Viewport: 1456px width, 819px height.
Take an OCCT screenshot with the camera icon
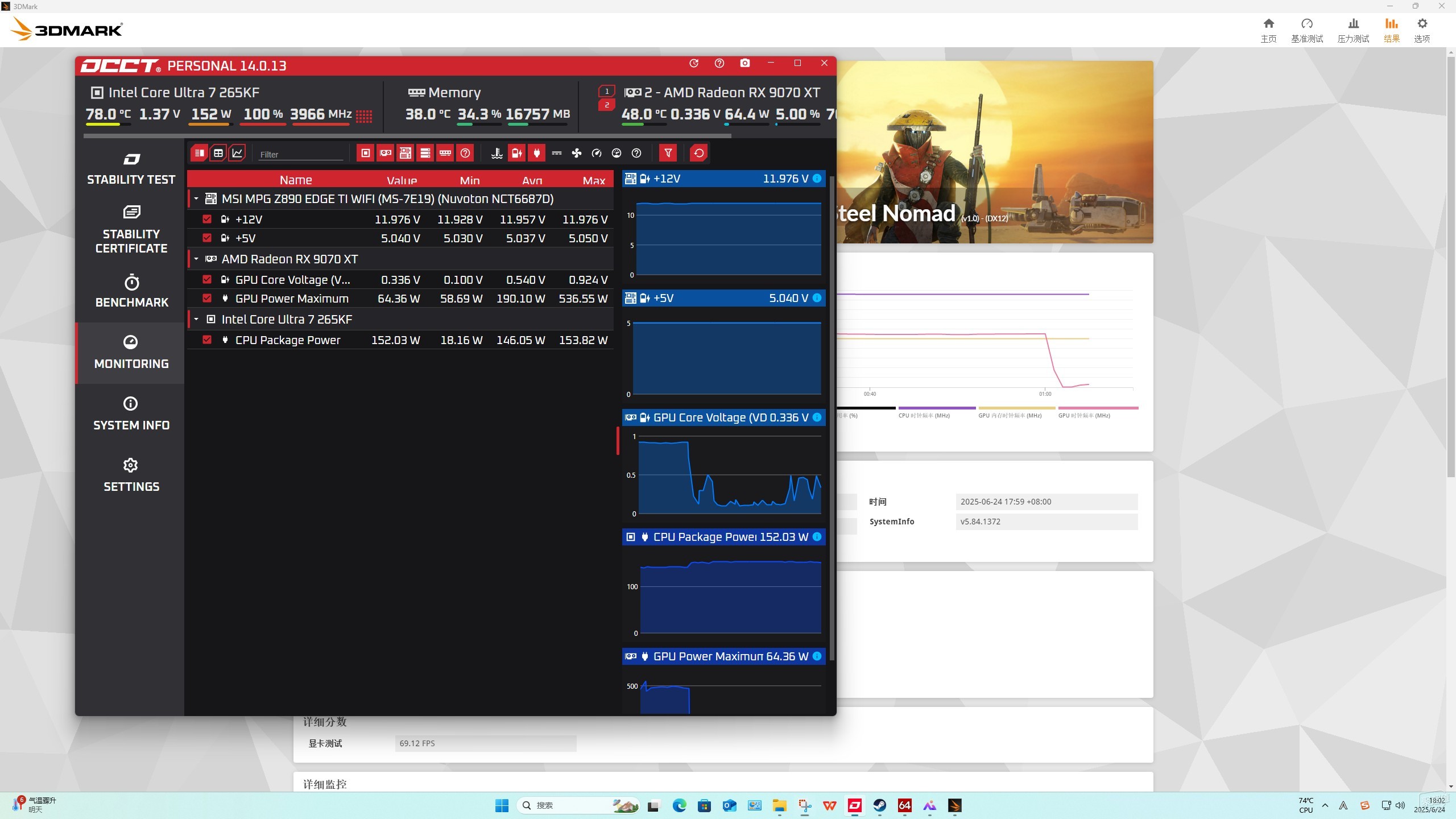745,63
